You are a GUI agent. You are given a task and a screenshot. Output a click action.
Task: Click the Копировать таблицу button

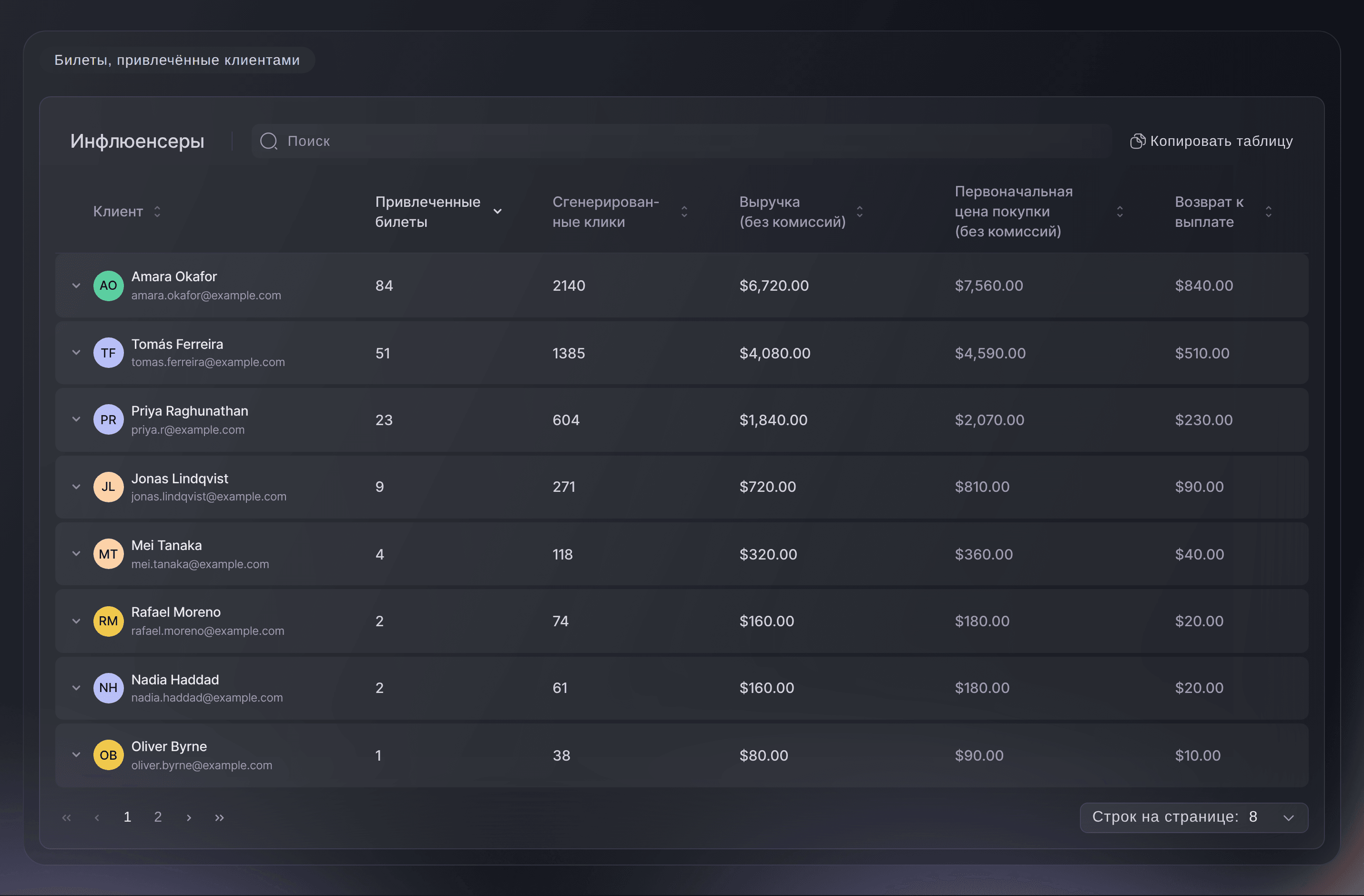[x=1211, y=141]
